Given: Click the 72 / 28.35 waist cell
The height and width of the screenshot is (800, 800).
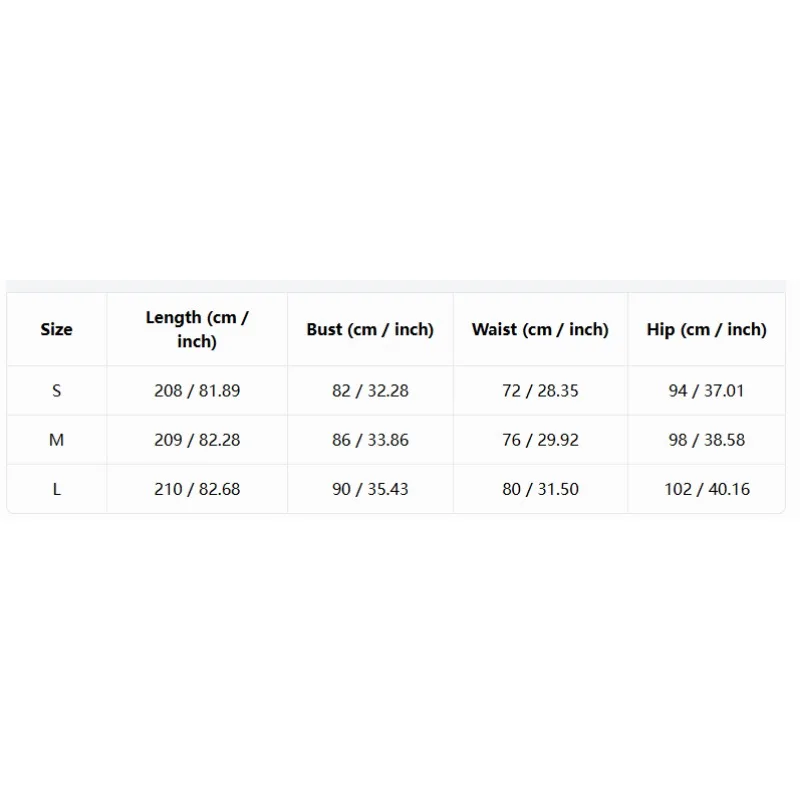Looking at the screenshot, I should tap(540, 391).
